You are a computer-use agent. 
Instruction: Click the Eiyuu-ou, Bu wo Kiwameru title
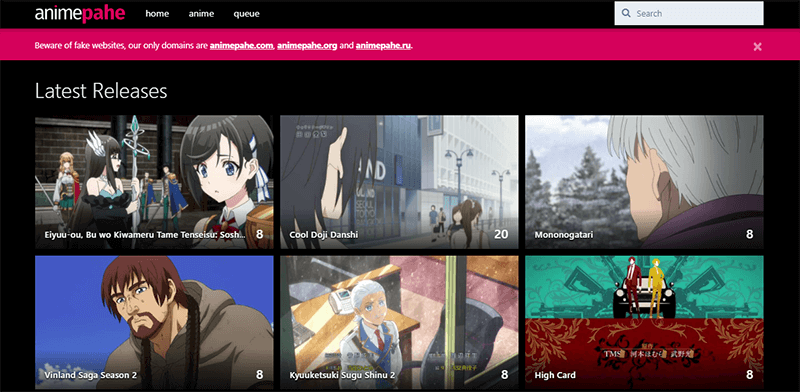(145, 235)
